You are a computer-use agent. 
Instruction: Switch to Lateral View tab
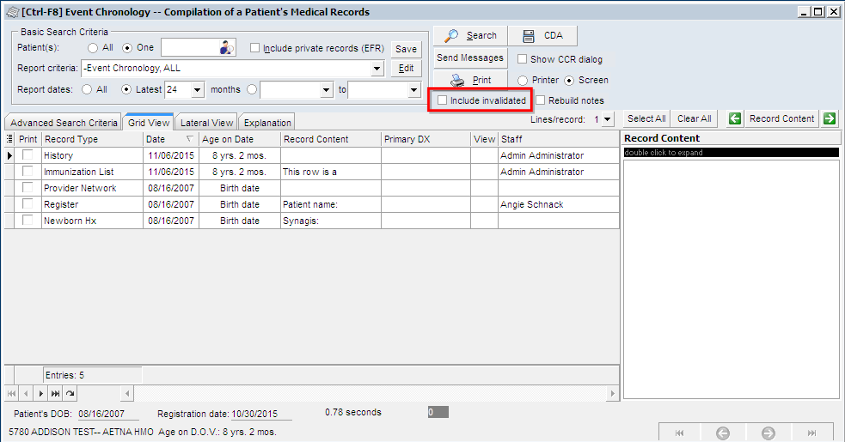[x=206, y=122]
